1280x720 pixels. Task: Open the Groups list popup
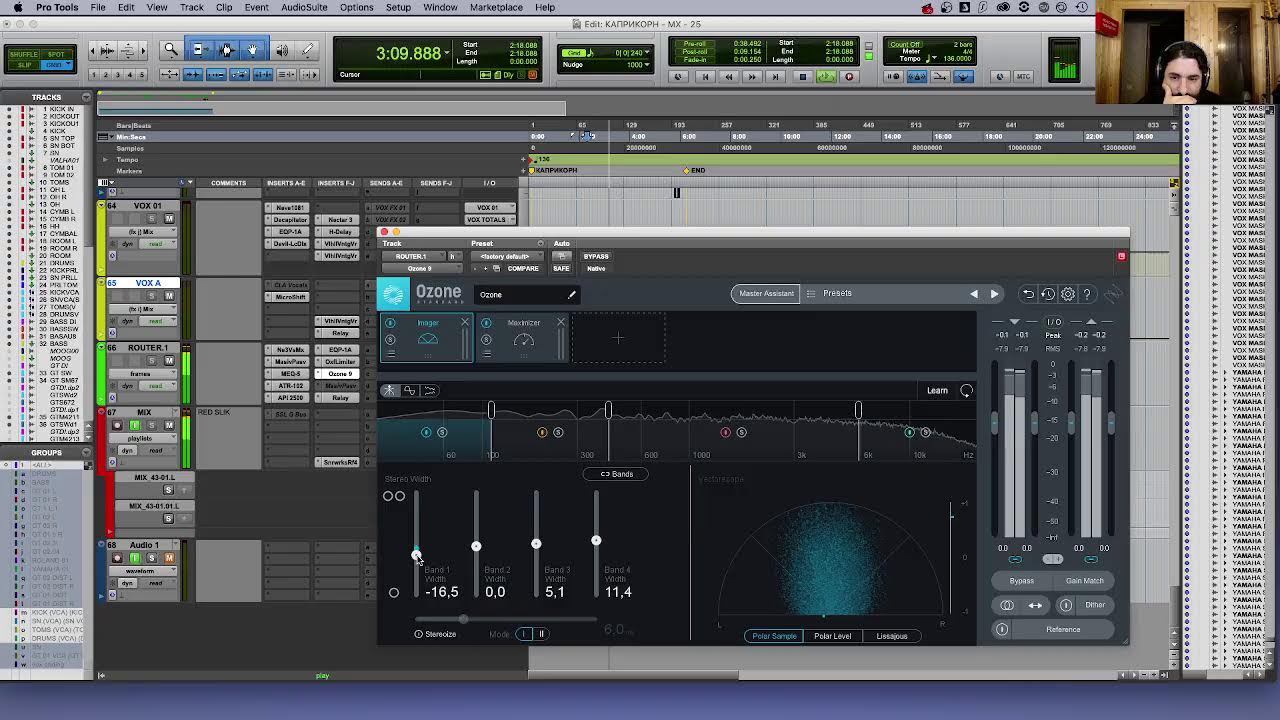86,452
